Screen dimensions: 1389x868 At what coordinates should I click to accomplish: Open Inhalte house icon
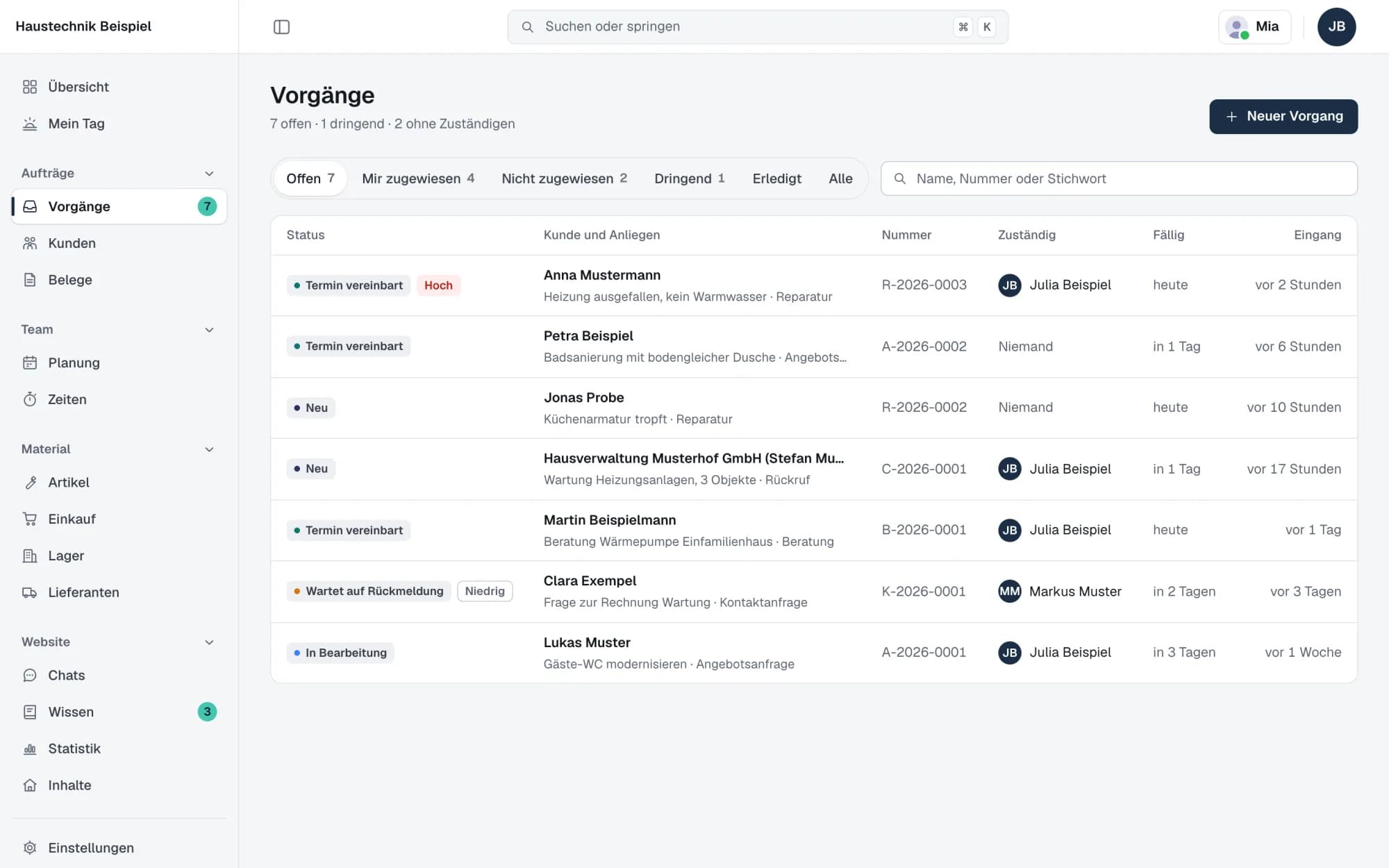tap(30, 785)
